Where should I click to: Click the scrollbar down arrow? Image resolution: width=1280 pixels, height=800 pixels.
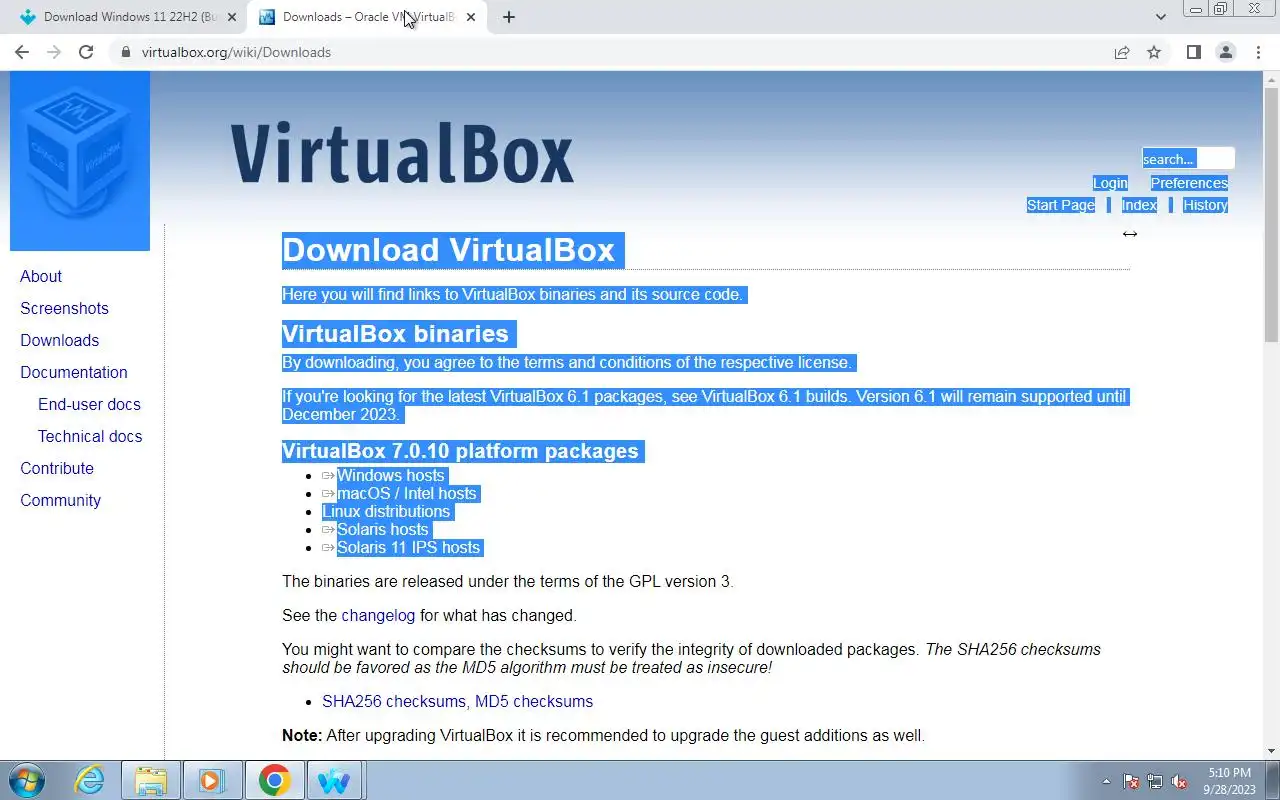tap(1272, 751)
